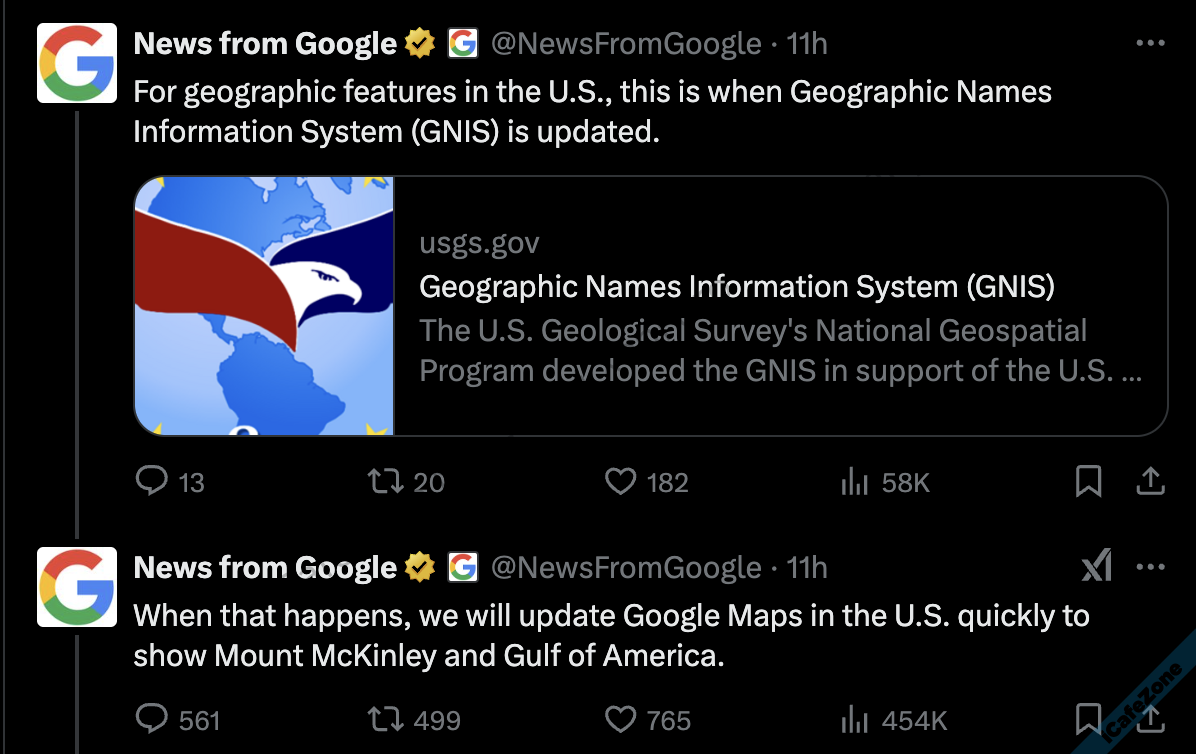View analytics showing 454K views

tap(855, 719)
